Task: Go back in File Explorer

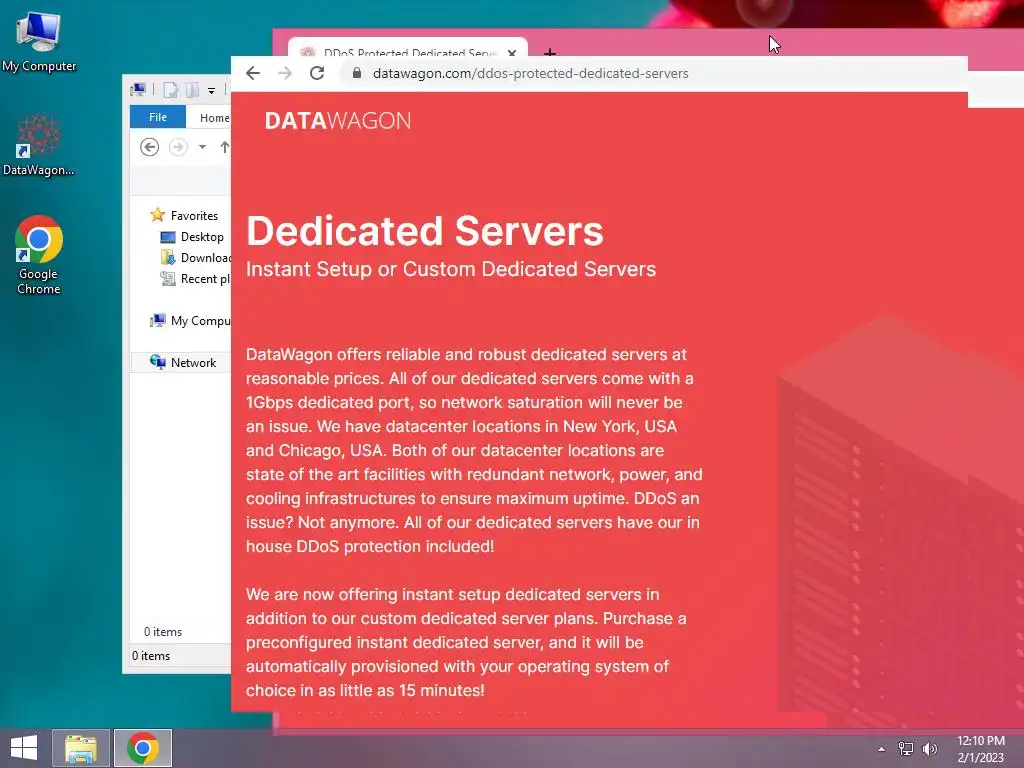Action: pyautogui.click(x=150, y=147)
